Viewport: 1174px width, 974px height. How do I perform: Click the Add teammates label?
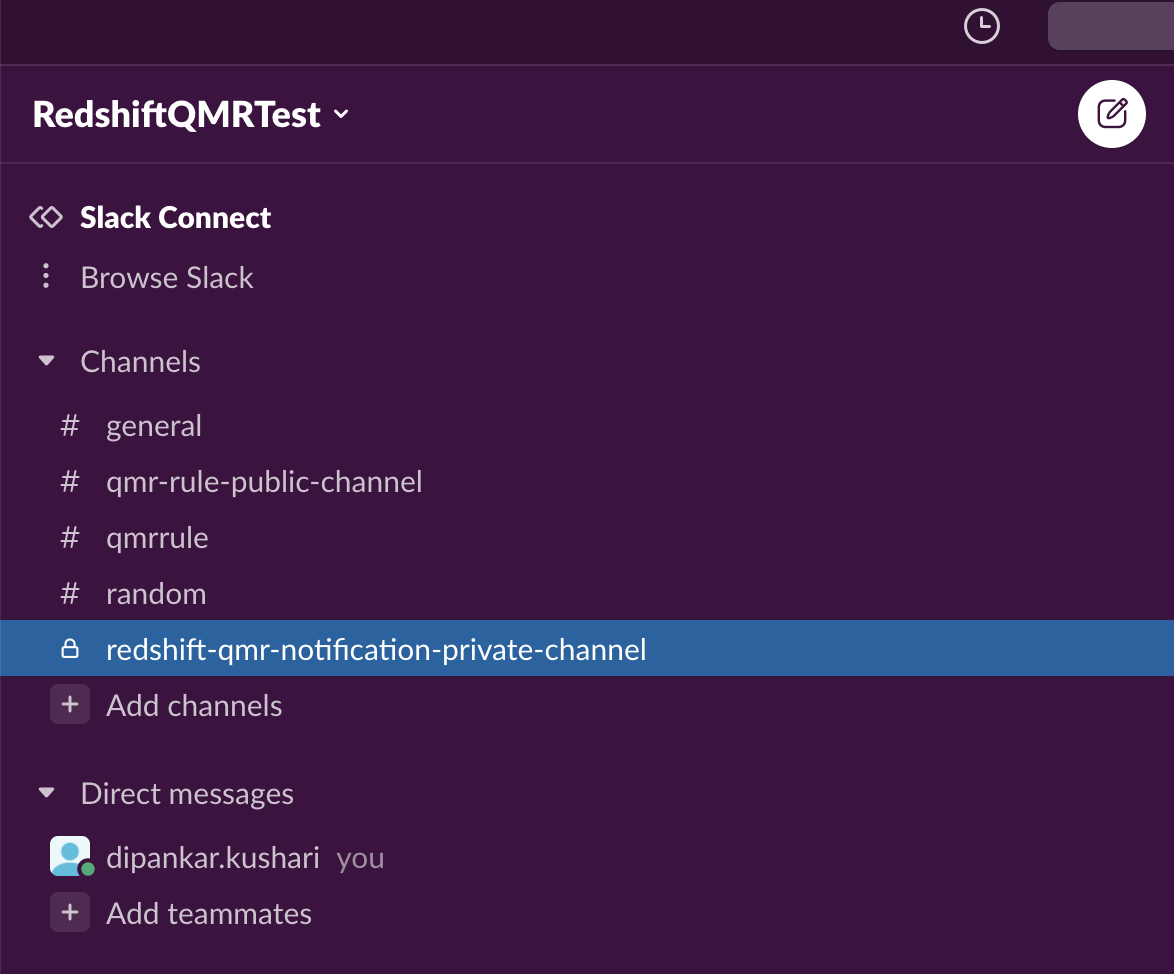click(209, 914)
